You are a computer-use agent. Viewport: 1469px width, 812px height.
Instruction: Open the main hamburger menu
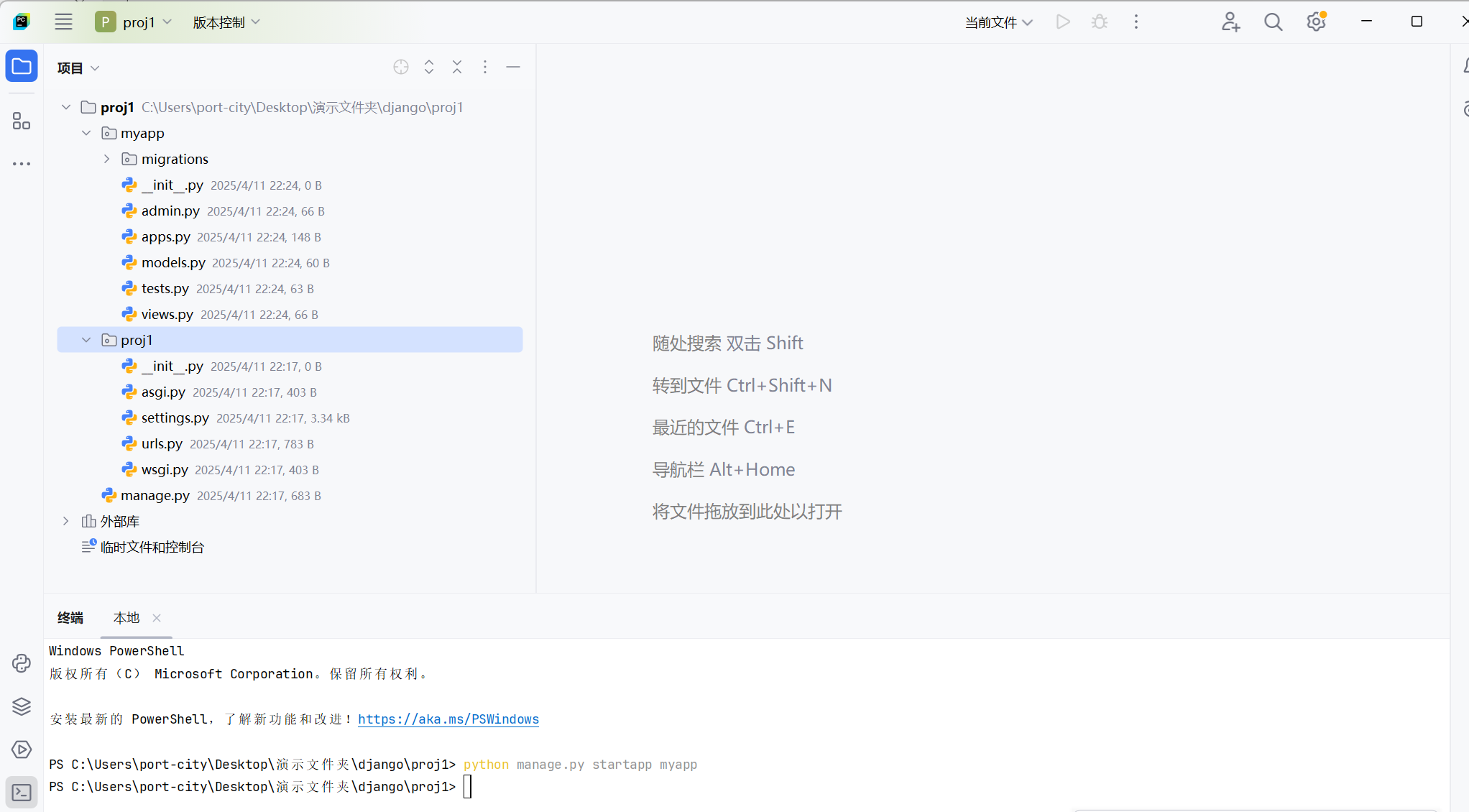click(63, 22)
